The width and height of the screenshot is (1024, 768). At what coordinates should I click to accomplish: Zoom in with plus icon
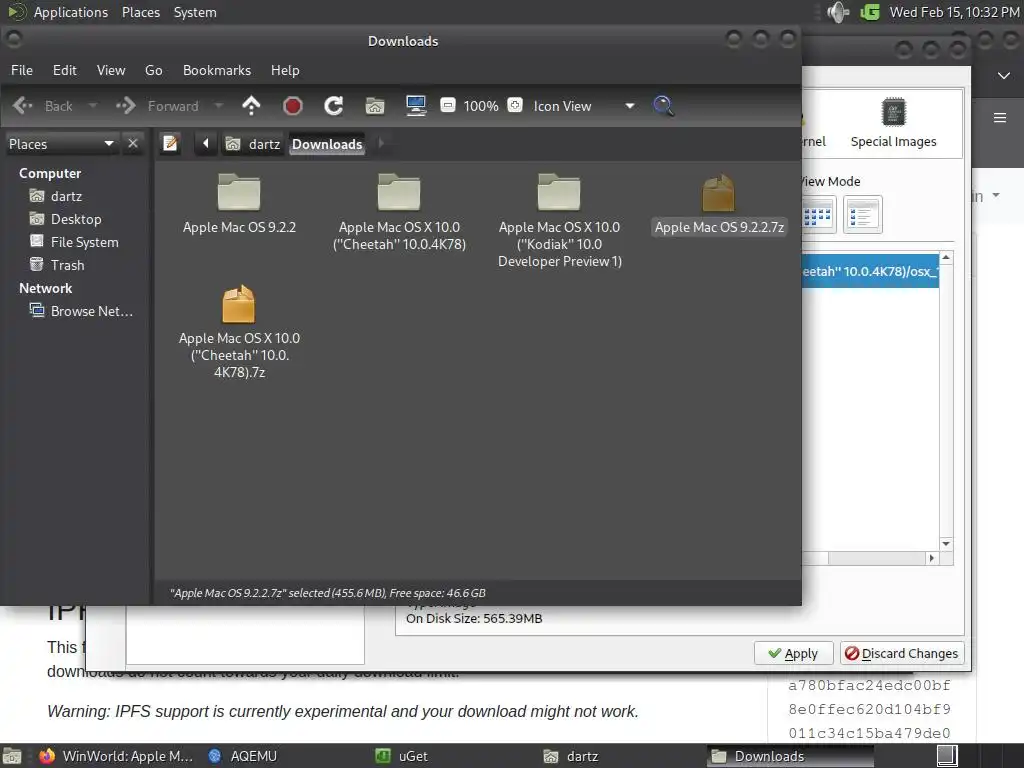(x=515, y=105)
